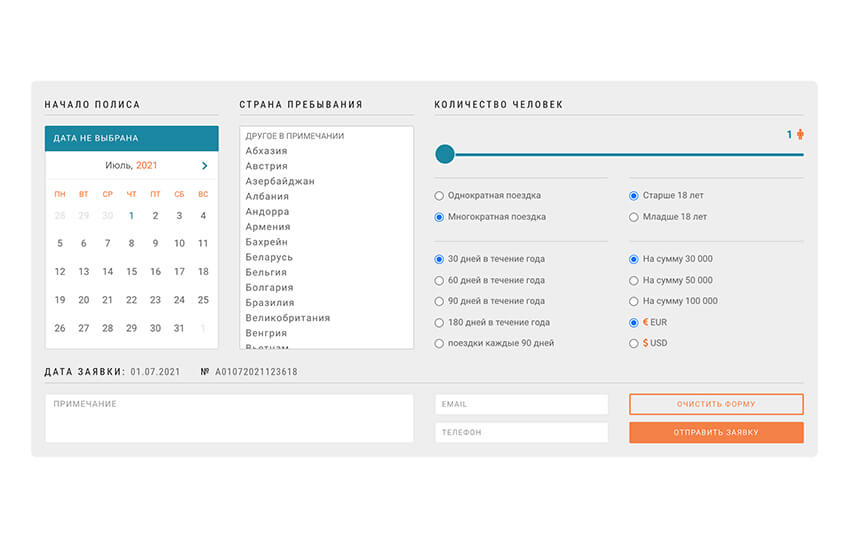The image size is (848, 537).
Task: Click the Примечание text area
Action: pyautogui.click(x=229, y=418)
